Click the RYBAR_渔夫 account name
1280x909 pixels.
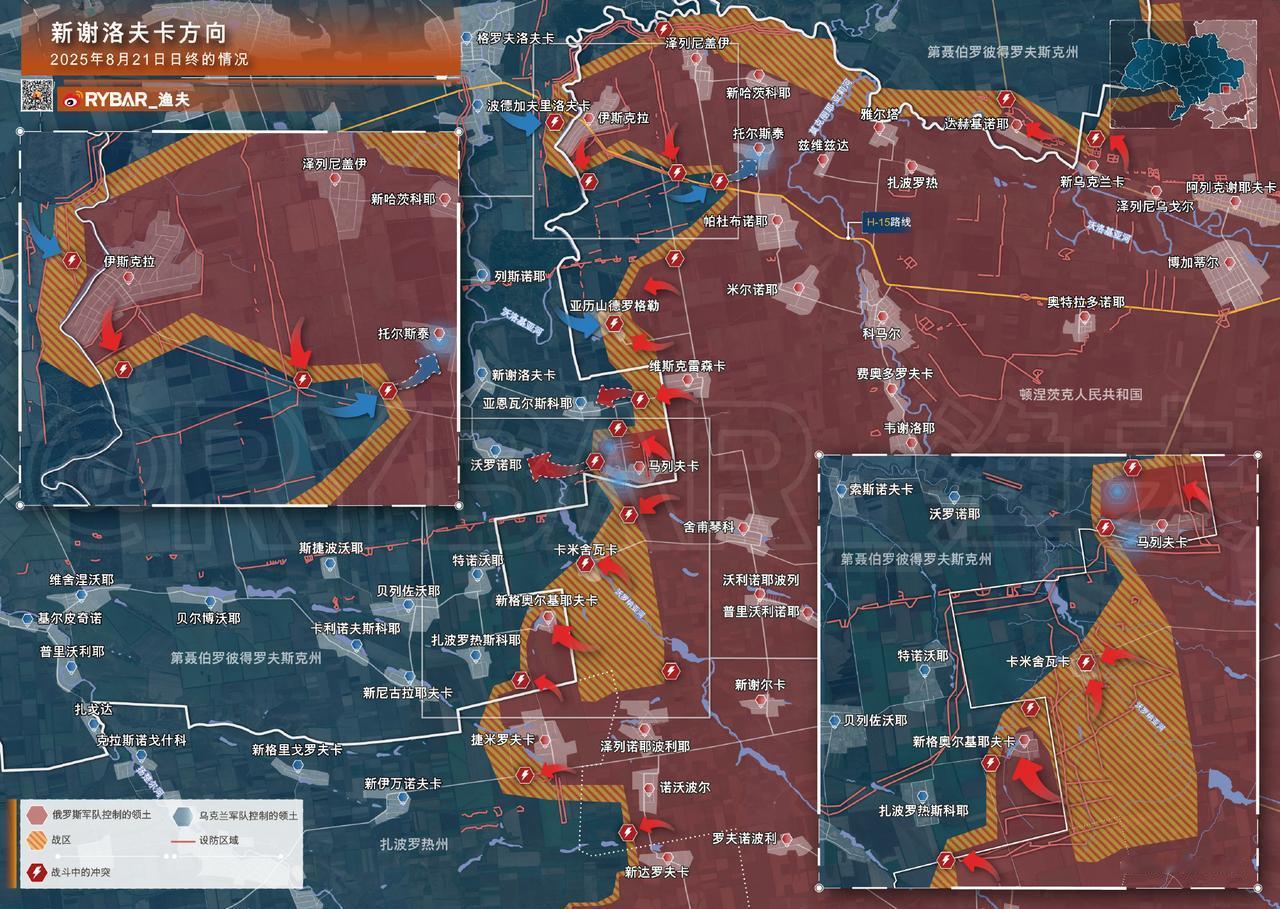pos(137,99)
